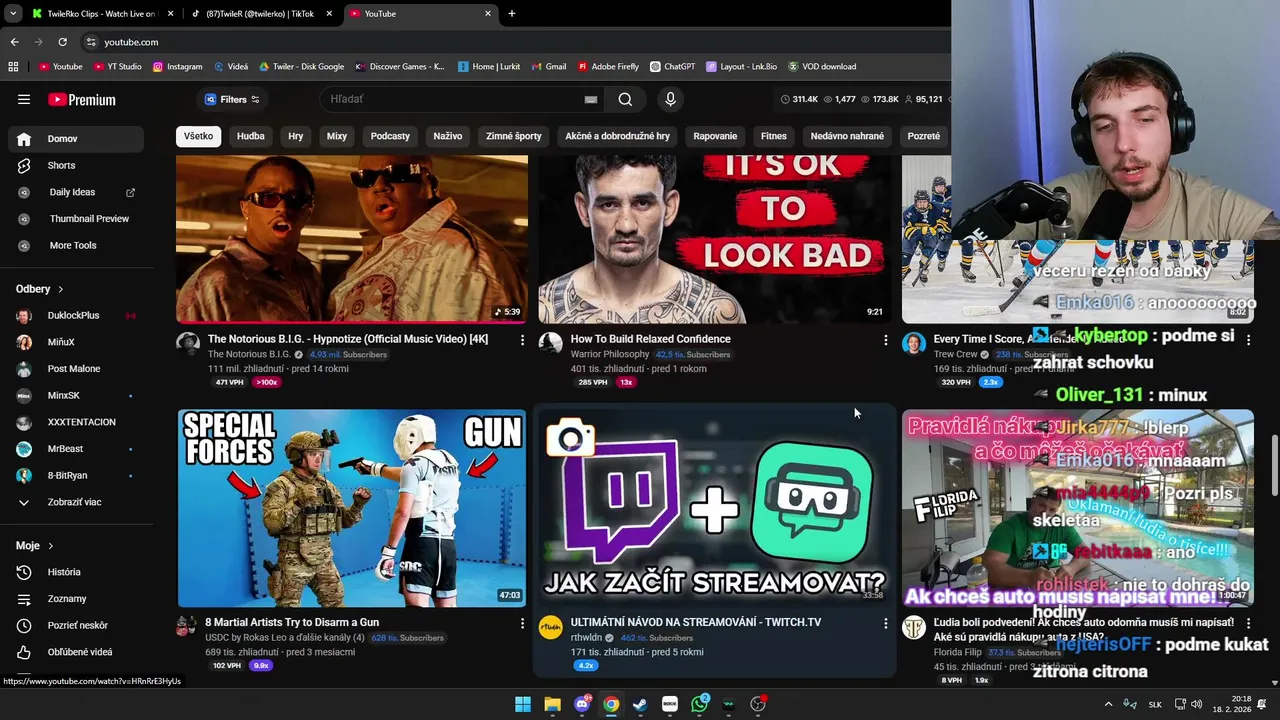Select the Fitnes filter chip
This screenshot has height=720, width=1280.
[x=774, y=136]
